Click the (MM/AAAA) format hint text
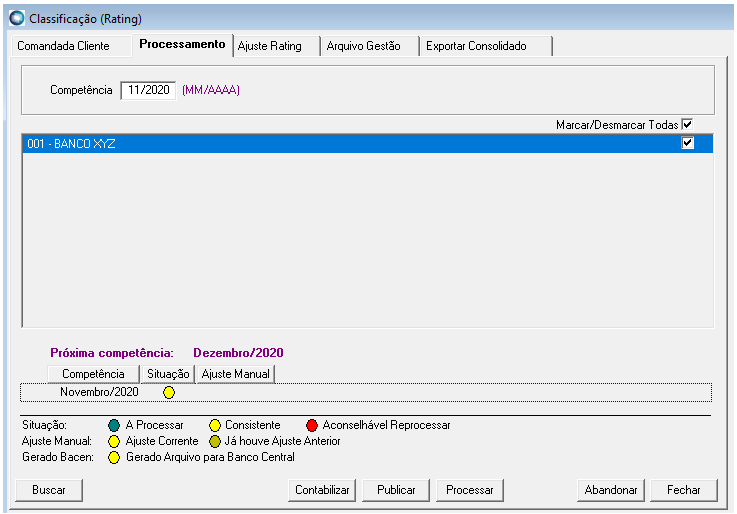Image resolution: width=737 pixels, height=514 pixels. pyautogui.click(x=211, y=90)
